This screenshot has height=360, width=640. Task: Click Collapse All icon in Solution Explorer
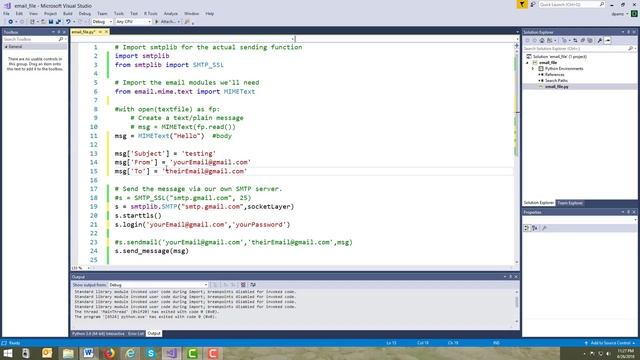tap(582, 40)
